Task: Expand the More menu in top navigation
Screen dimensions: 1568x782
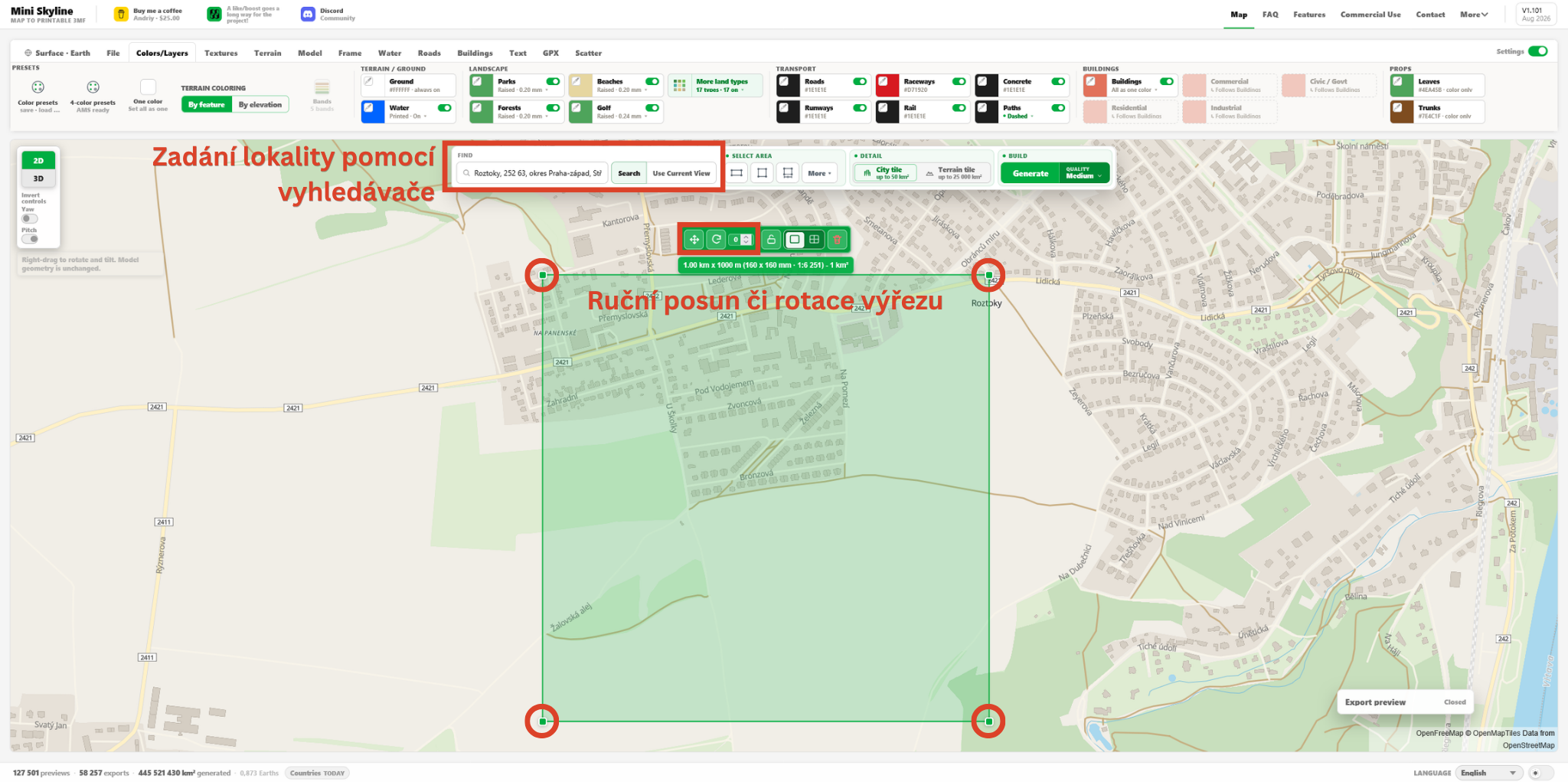Action: click(1474, 15)
